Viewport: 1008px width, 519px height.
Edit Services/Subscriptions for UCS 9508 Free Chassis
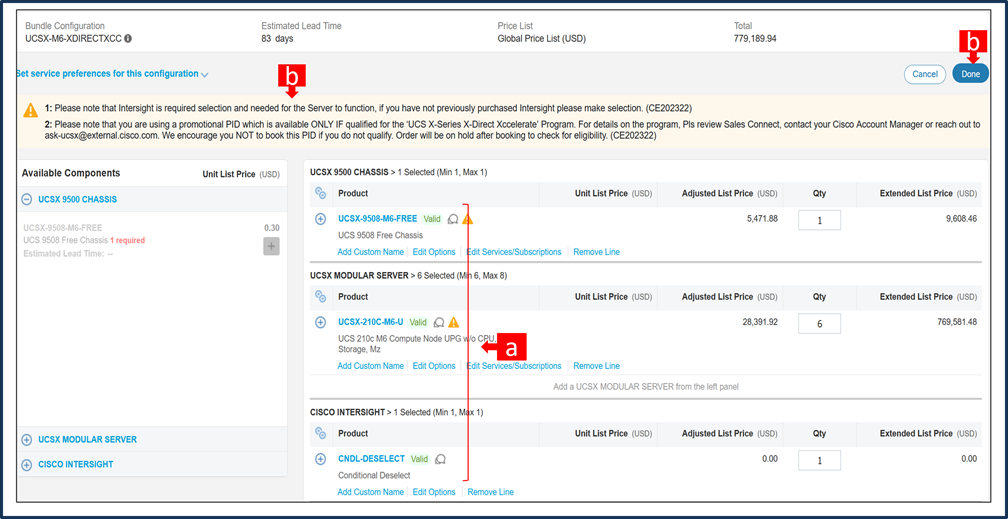tap(514, 252)
